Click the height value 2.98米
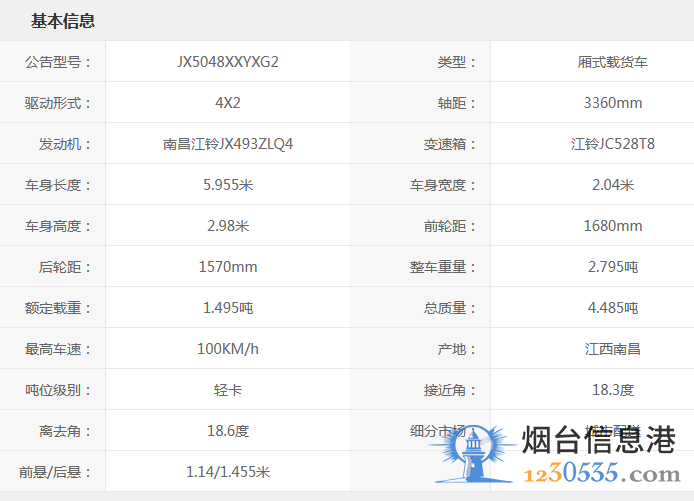The image size is (694, 501). (228, 226)
